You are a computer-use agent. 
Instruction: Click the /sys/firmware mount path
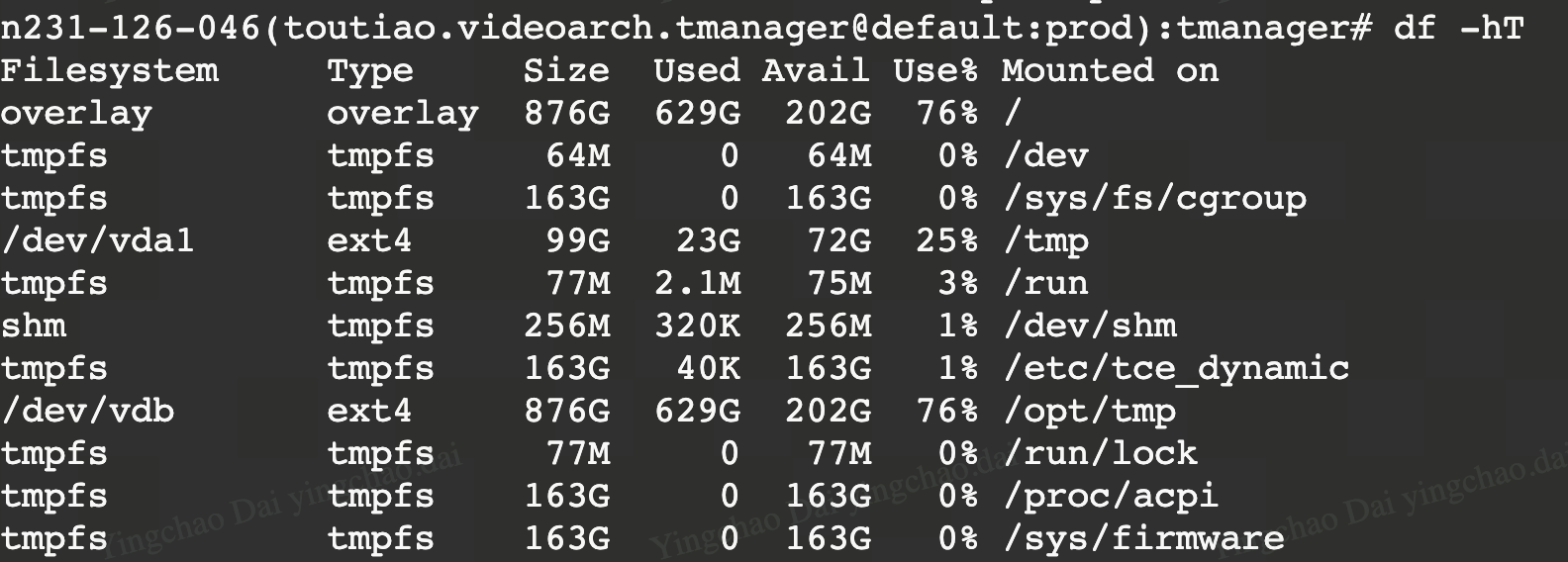click(x=1143, y=538)
